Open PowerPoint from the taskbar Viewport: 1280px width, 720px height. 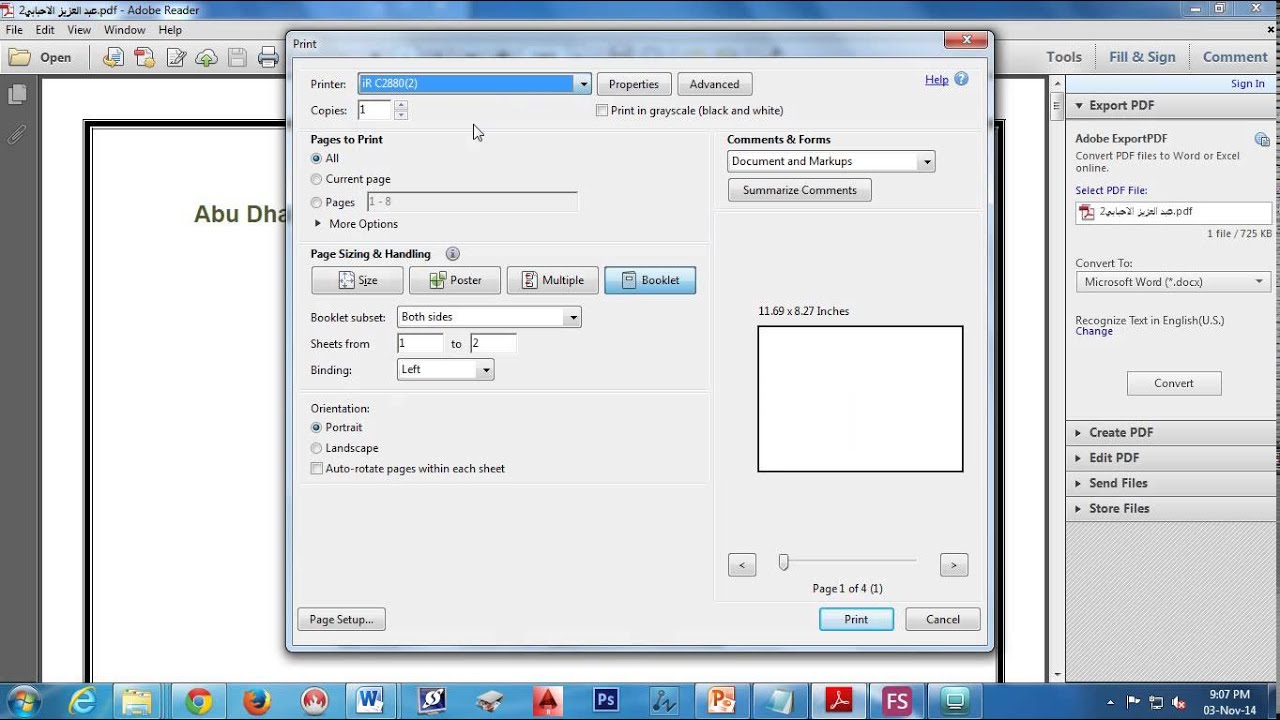click(720, 700)
